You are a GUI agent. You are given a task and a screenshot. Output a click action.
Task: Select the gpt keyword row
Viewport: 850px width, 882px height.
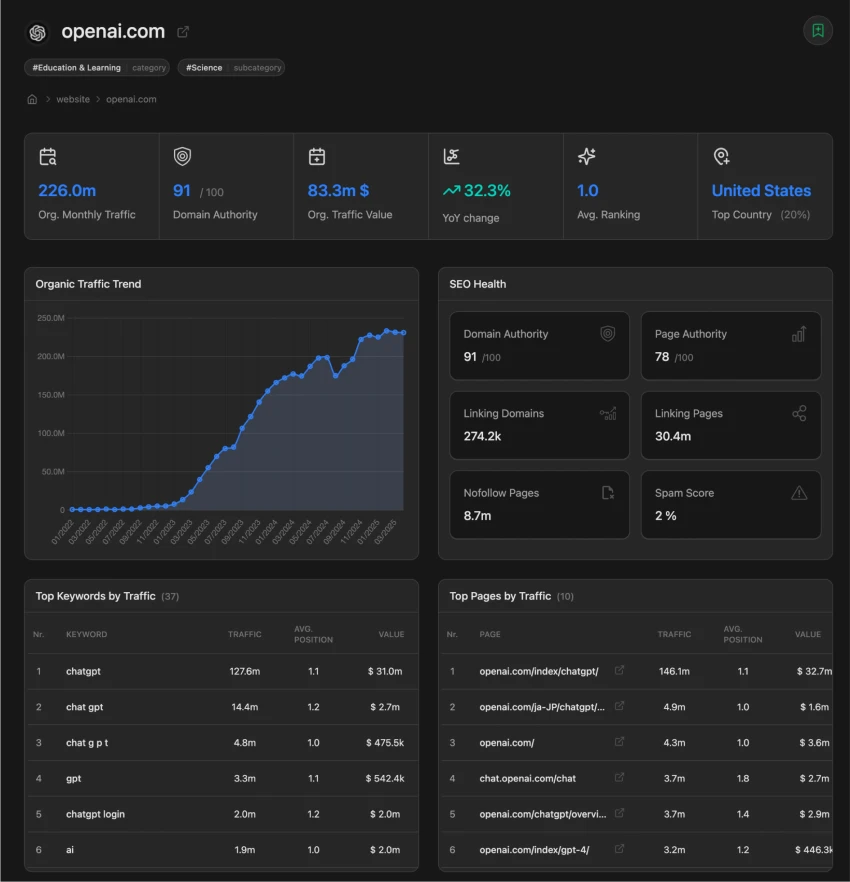(223, 778)
